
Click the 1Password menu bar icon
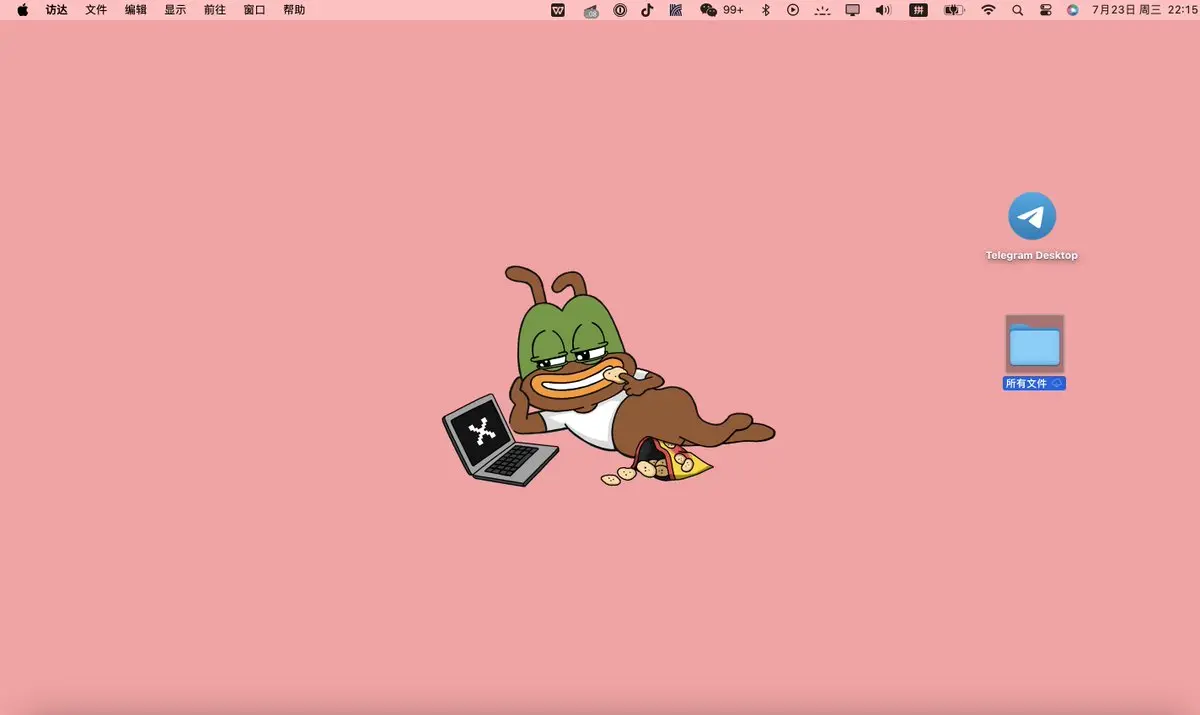click(620, 10)
